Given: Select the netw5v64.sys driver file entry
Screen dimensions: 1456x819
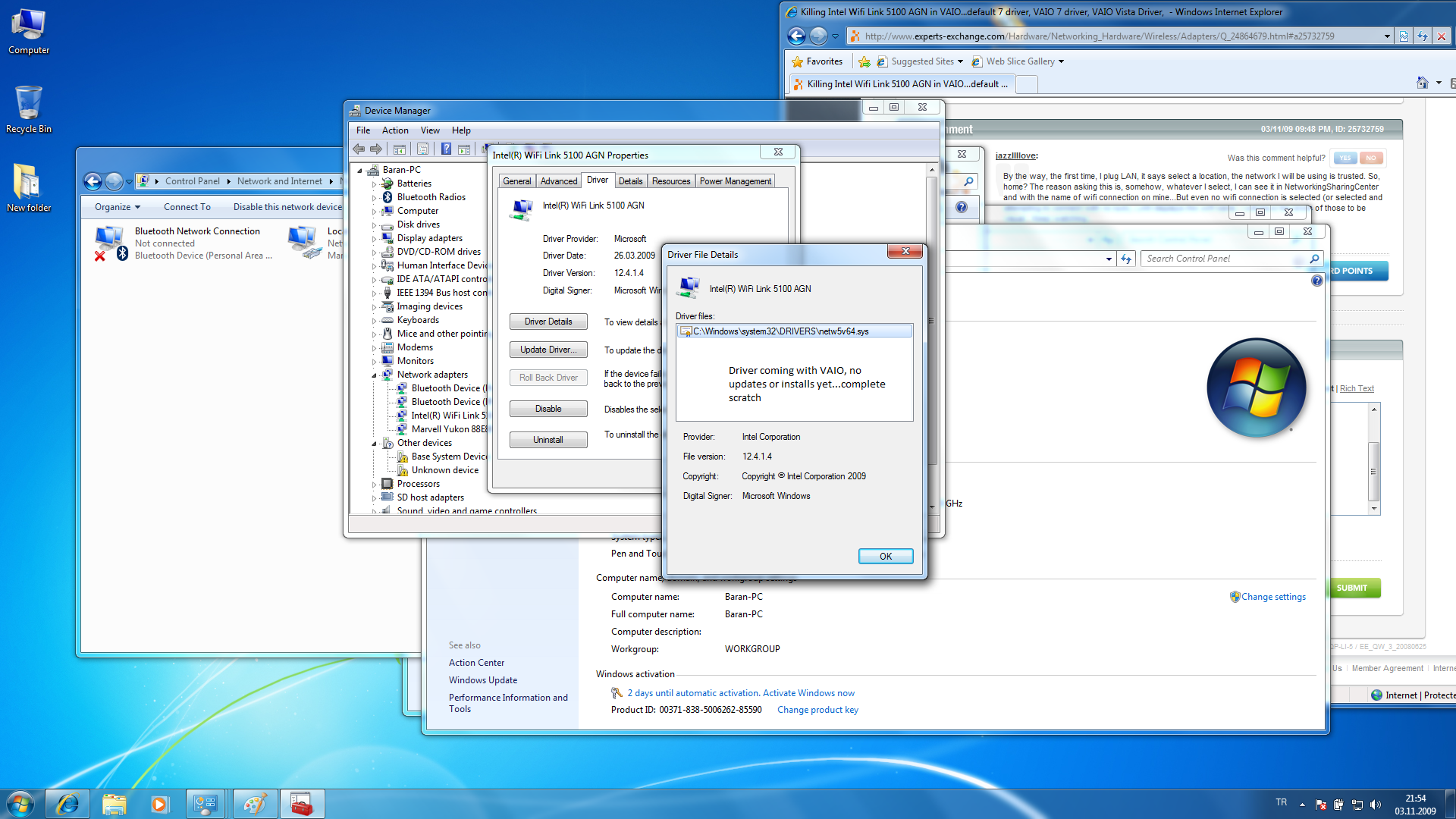Looking at the screenshot, I should [x=794, y=331].
